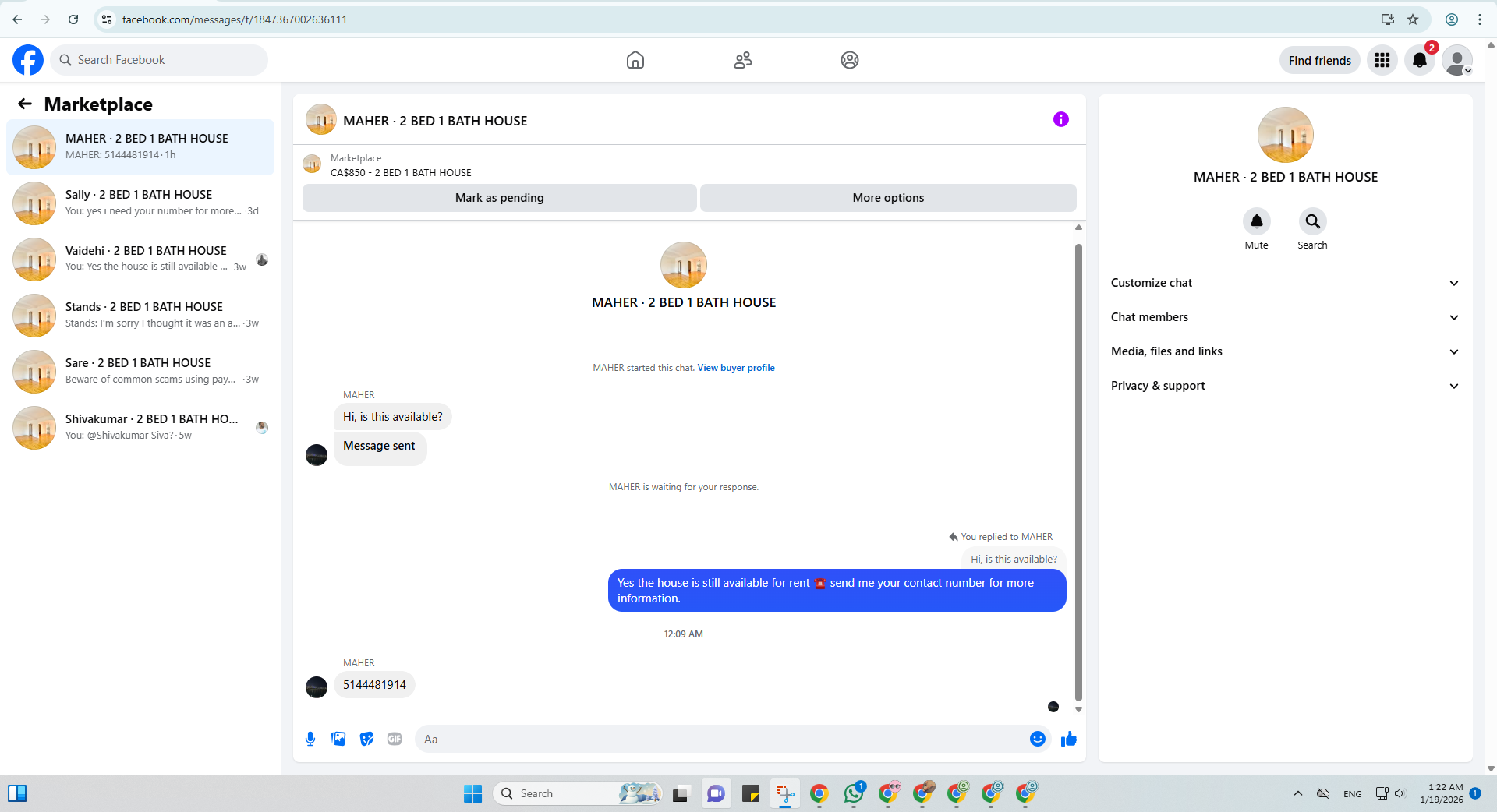Image resolution: width=1497 pixels, height=812 pixels.
Task: Launch WhatsApp from the taskbar
Action: (x=854, y=793)
